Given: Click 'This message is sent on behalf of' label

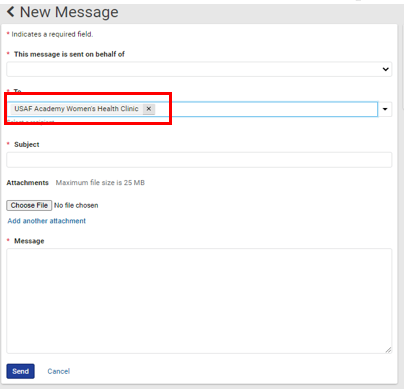Looking at the screenshot, I should [69, 54].
